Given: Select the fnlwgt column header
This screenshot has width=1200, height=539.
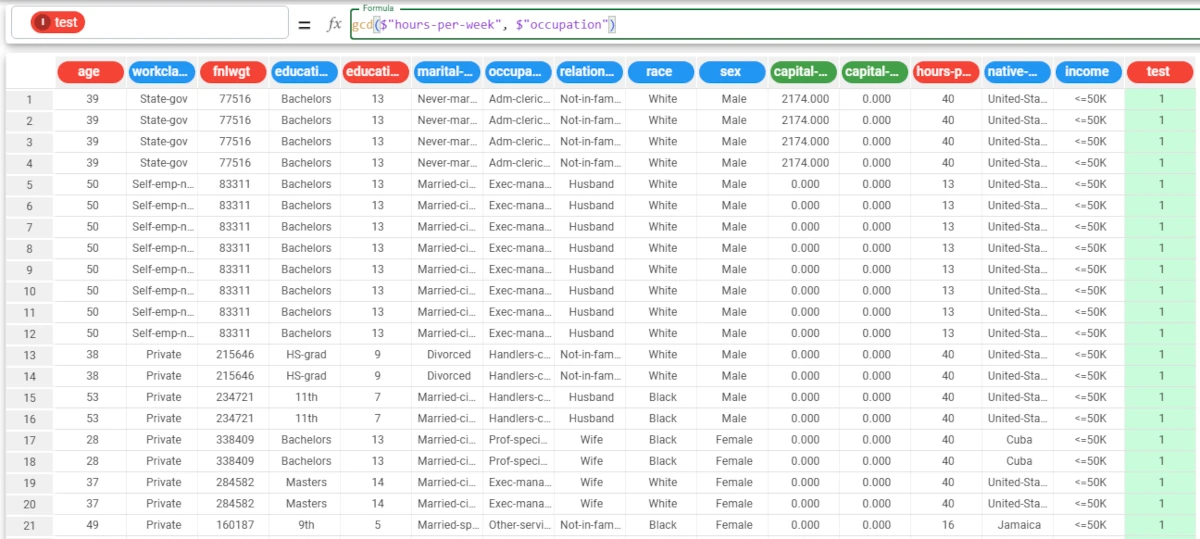Looking at the screenshot, I should pos(233,72).
